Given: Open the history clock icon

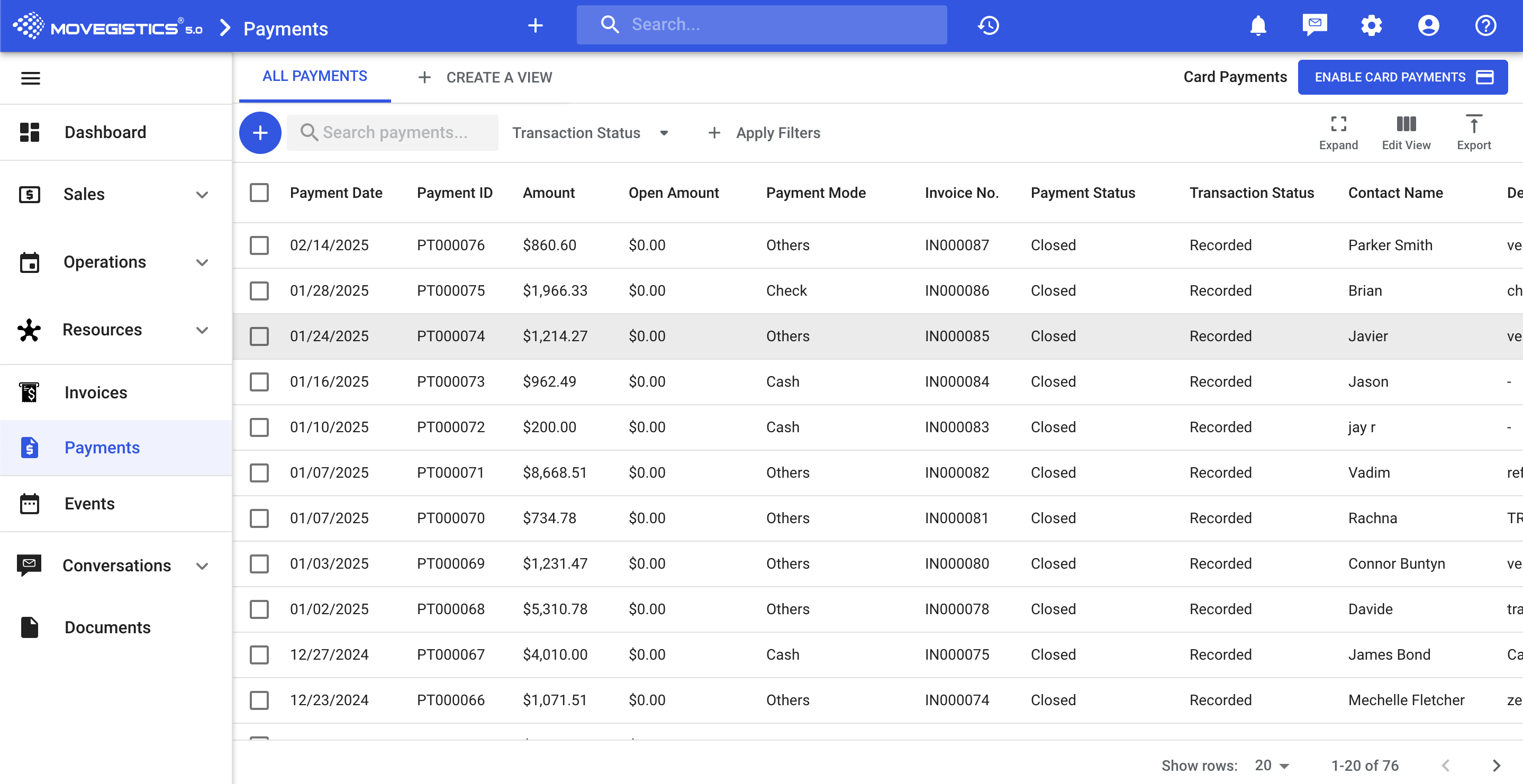Looking at the screenshot, I should click(x=988, y=25).
